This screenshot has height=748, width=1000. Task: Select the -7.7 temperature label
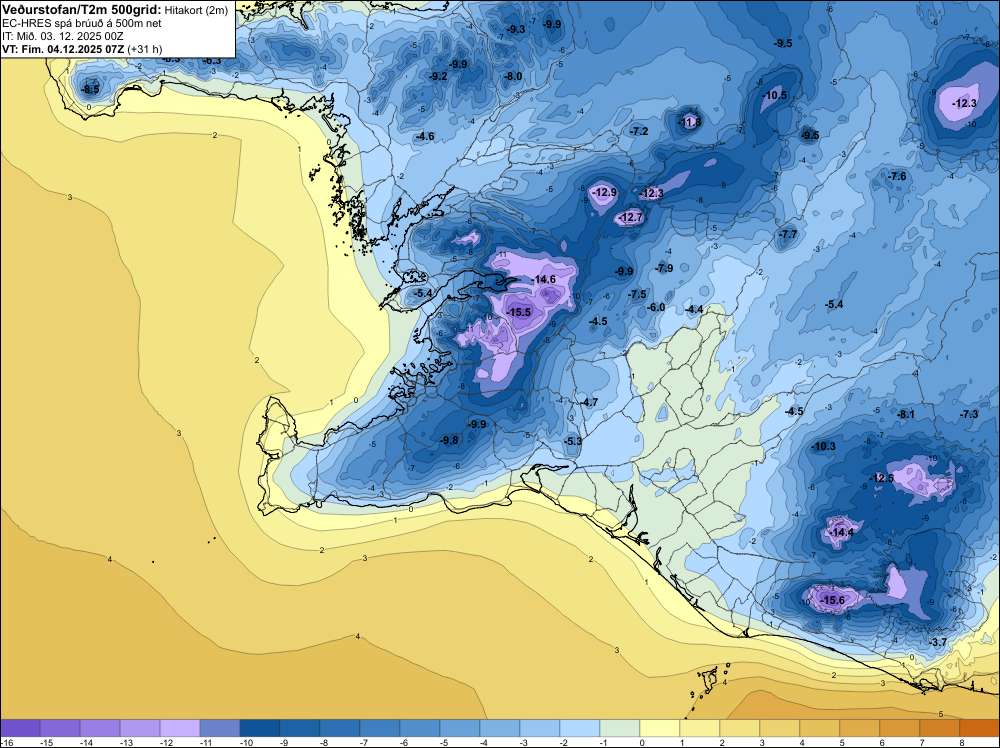(x=788, y=234)
